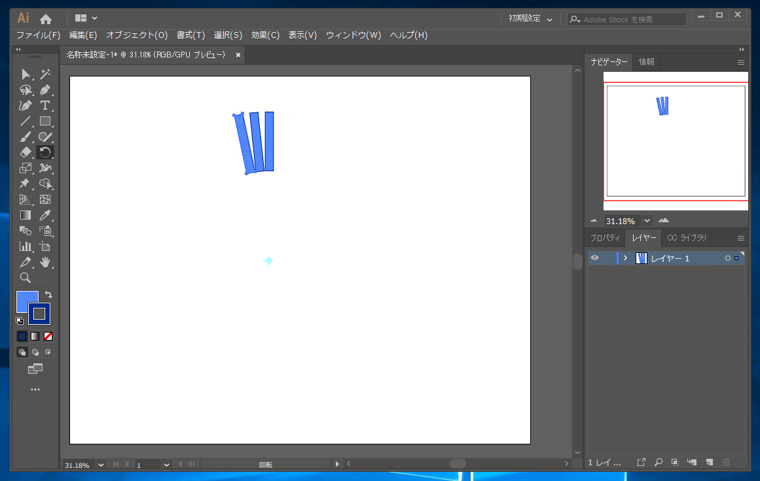Click the Adobe Stock search field
The height and width of the screenshot is (481, 760).
coord(627,19)
